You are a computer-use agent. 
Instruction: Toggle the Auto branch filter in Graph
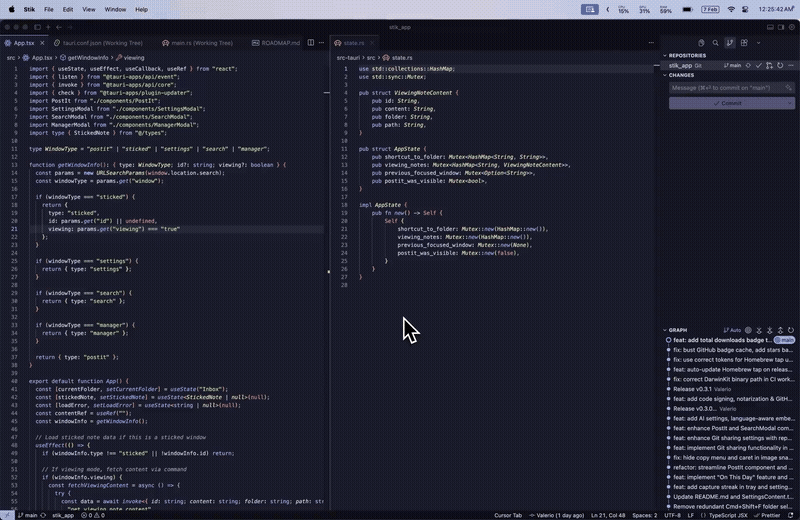click(x=732, y=330)
